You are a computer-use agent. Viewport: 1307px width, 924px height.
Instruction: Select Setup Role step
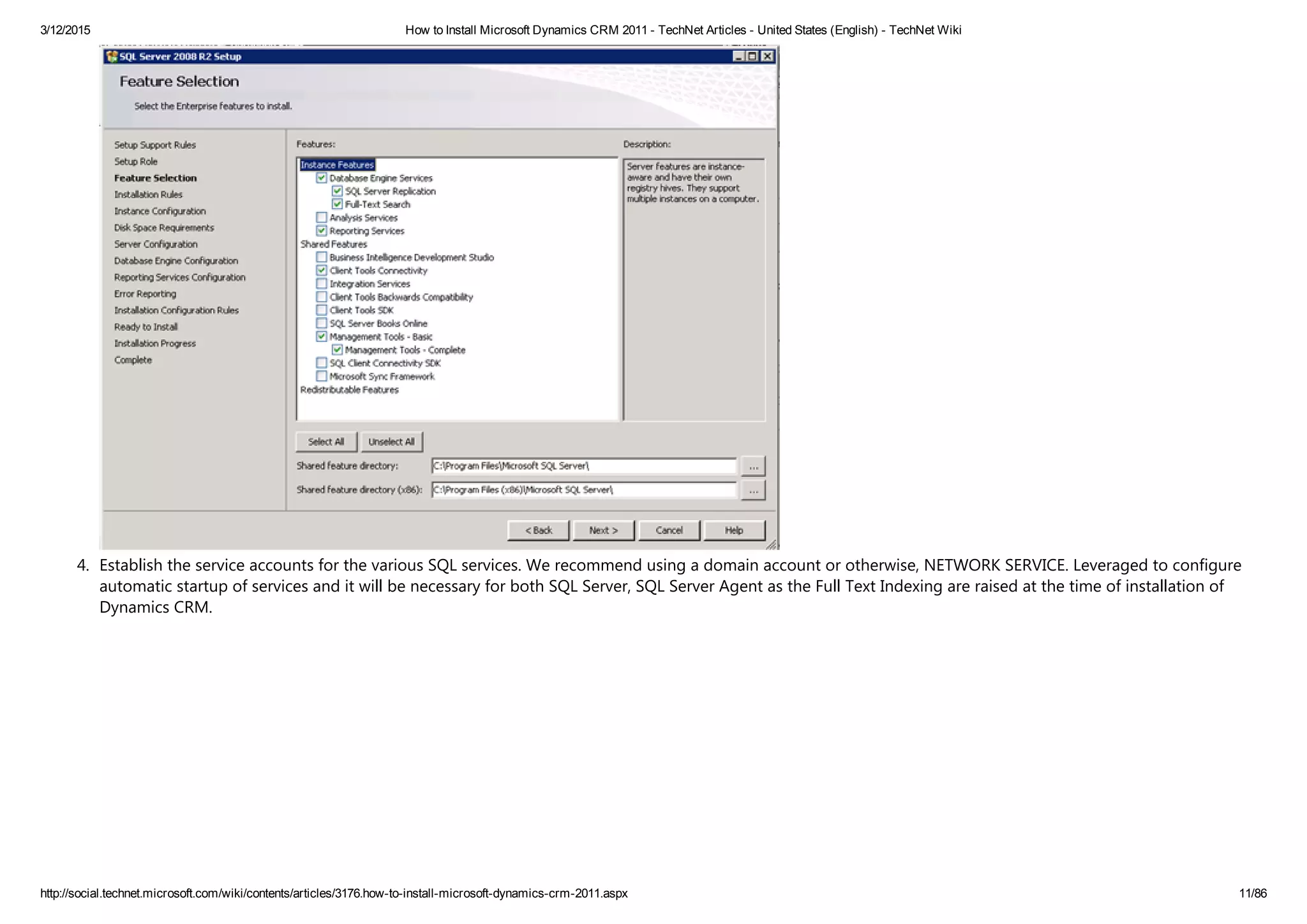pyautogui.click(x=136, y=161)
